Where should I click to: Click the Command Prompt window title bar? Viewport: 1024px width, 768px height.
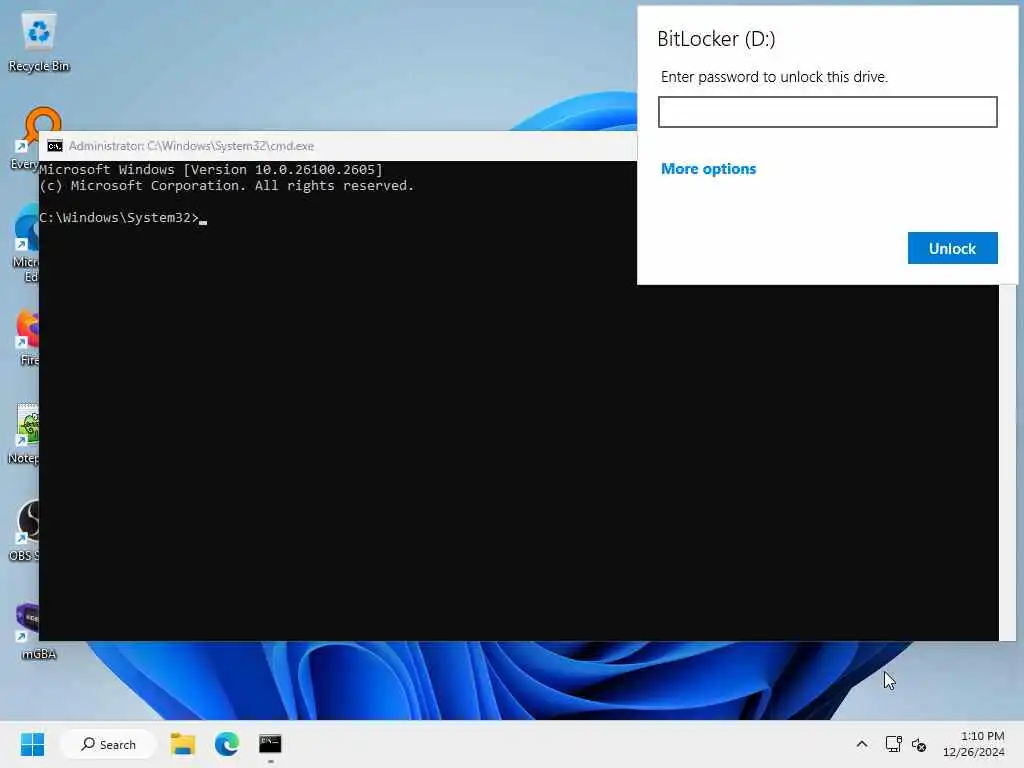[x=338, y=146]
